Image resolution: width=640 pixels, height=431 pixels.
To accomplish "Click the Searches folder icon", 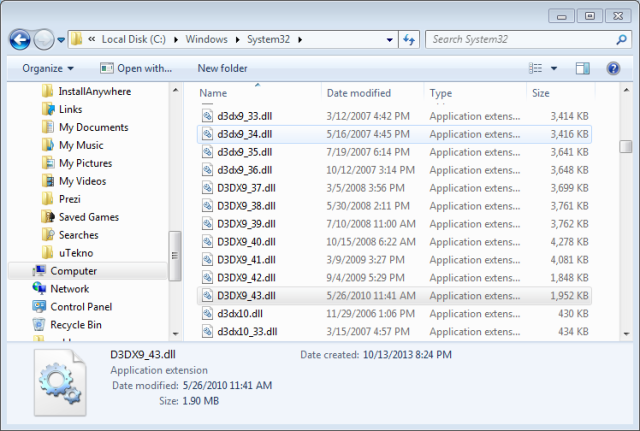I will (x=48, y=235).
